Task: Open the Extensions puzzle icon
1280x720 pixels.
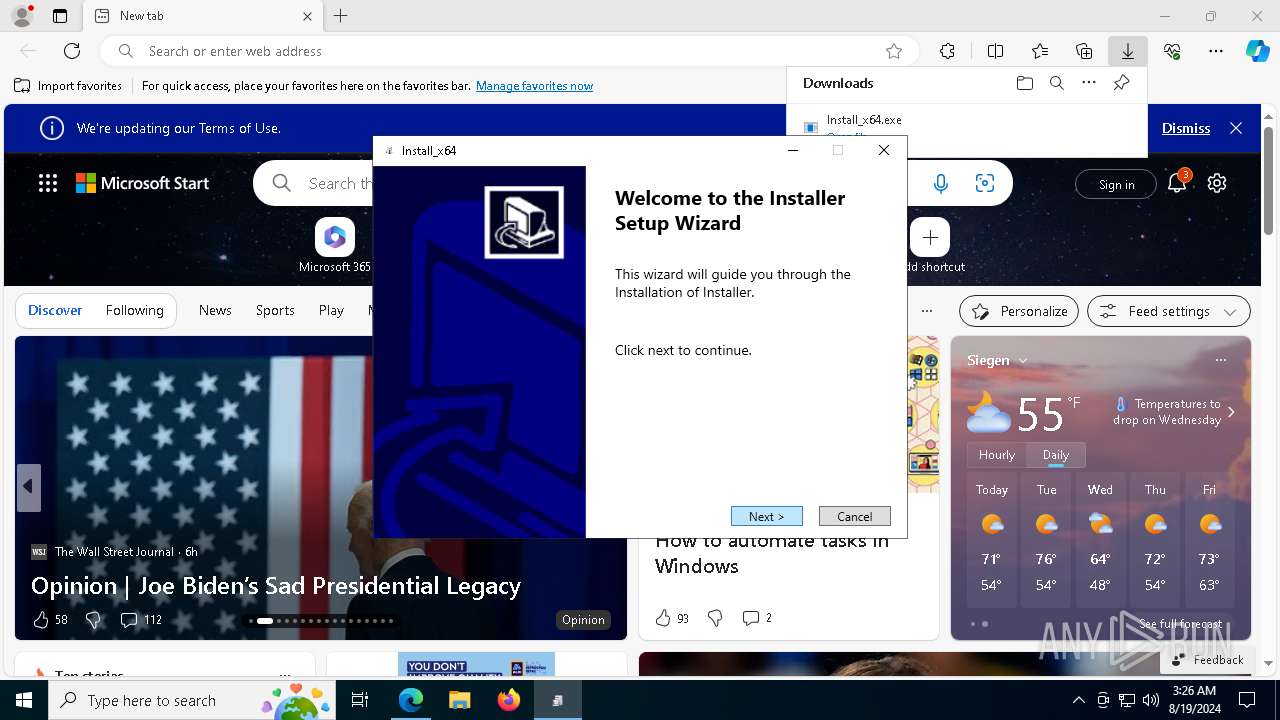Action: pyautogui.click(x=947, y=51)
